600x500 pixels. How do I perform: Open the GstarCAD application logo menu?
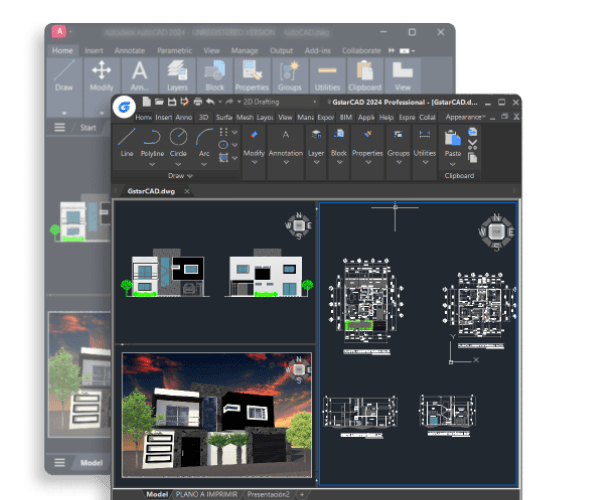[124, 107]
